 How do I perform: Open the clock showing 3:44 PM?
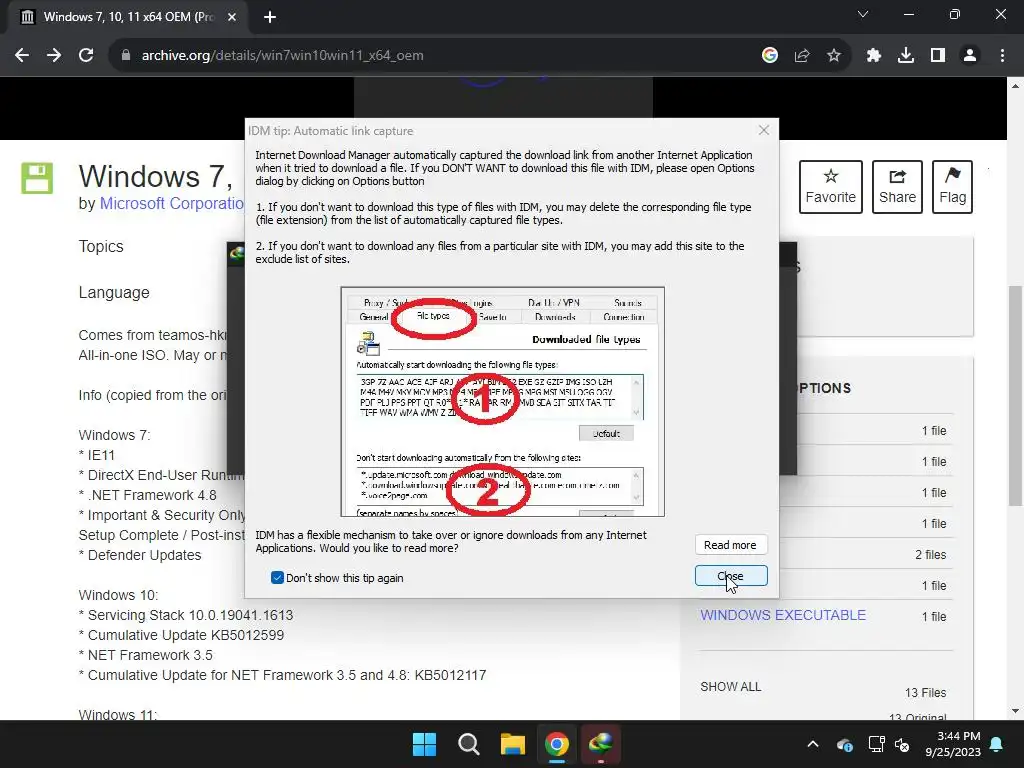(953, 744)
